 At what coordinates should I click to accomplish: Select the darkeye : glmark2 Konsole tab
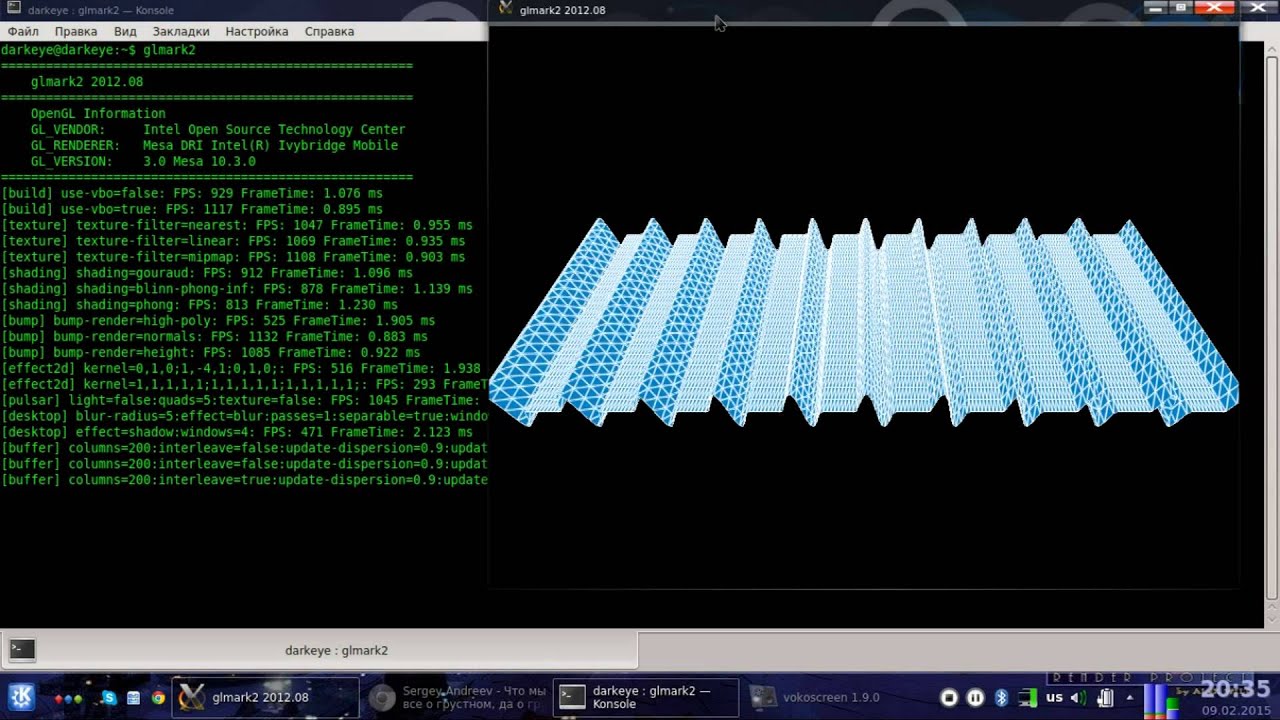pyautogui.click(x=319, y=650)
